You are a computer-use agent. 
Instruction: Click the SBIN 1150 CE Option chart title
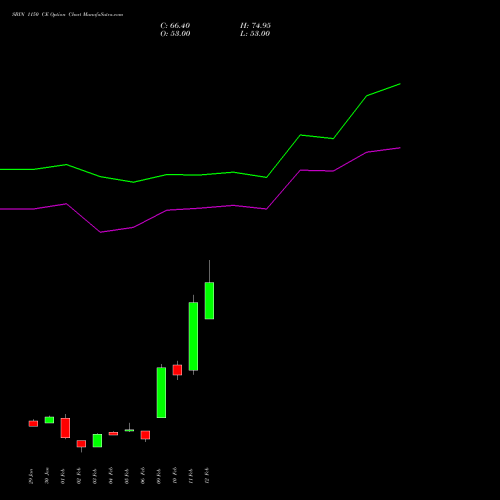[x=68, y=15]
